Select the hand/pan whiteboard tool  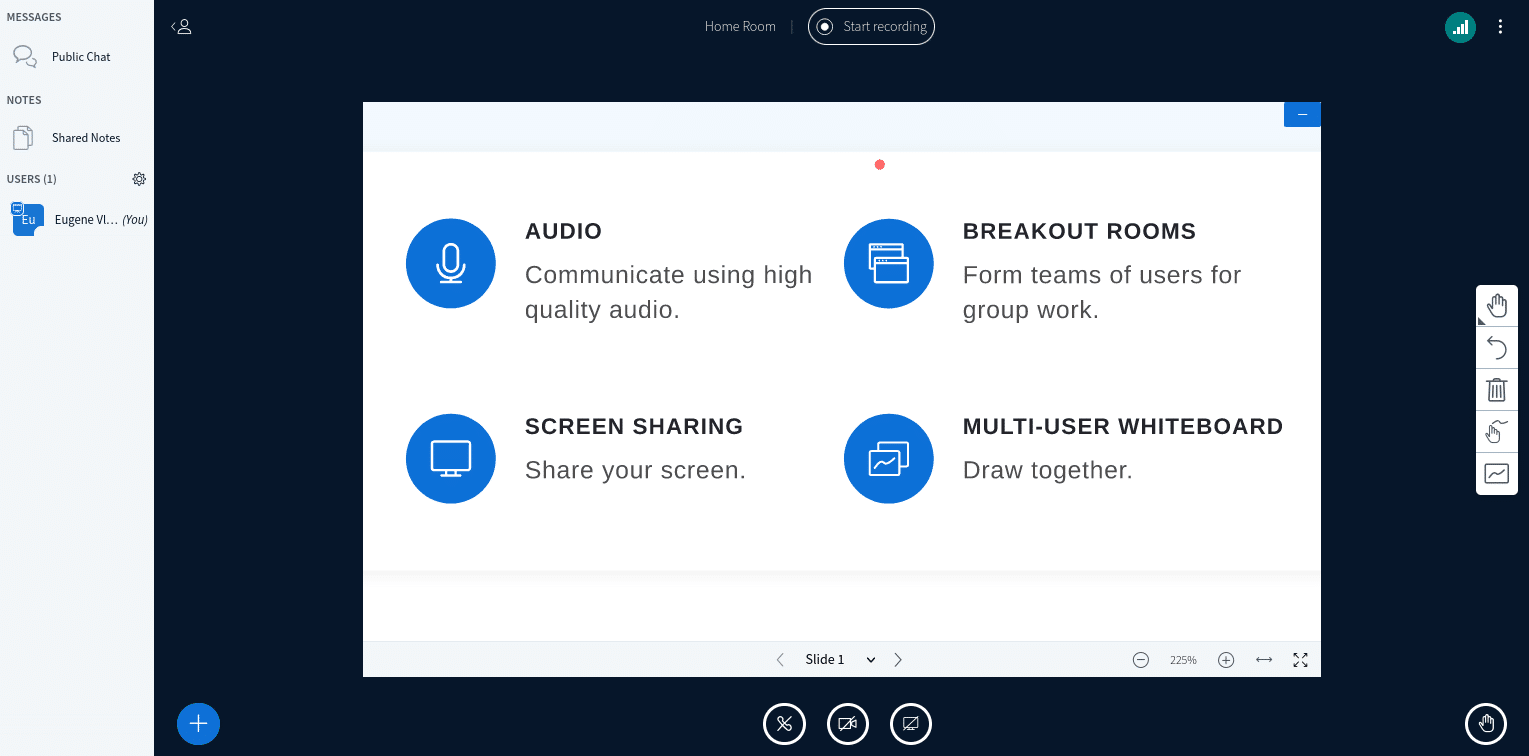(x=1496, y=305)
